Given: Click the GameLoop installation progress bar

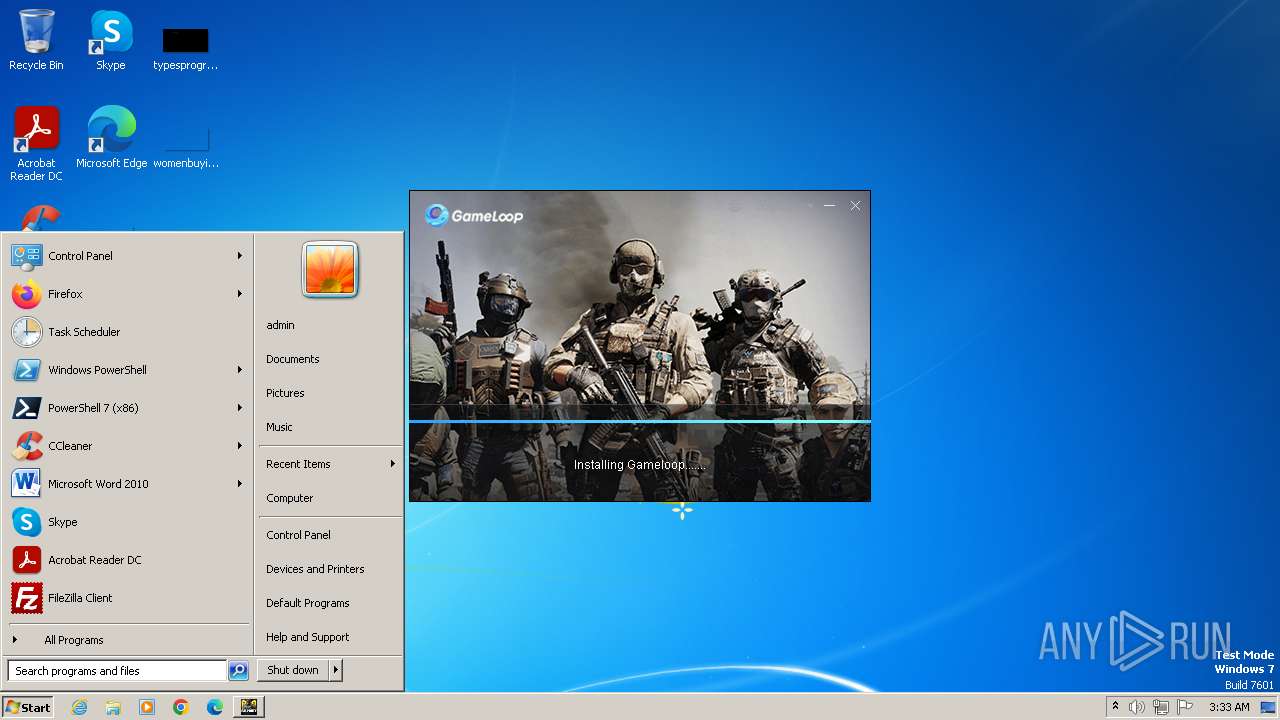Looking at the screenshot, I should point(640,421).
